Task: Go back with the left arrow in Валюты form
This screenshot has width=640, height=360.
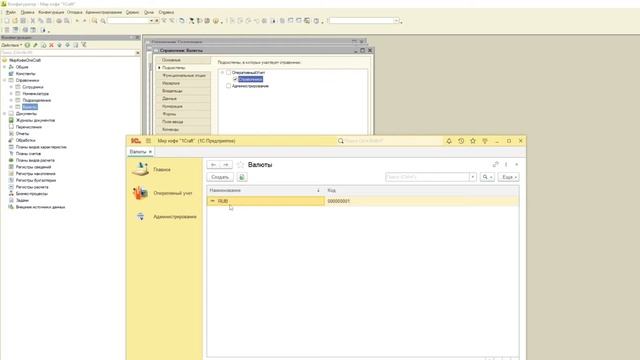Action: coord(213,165)
